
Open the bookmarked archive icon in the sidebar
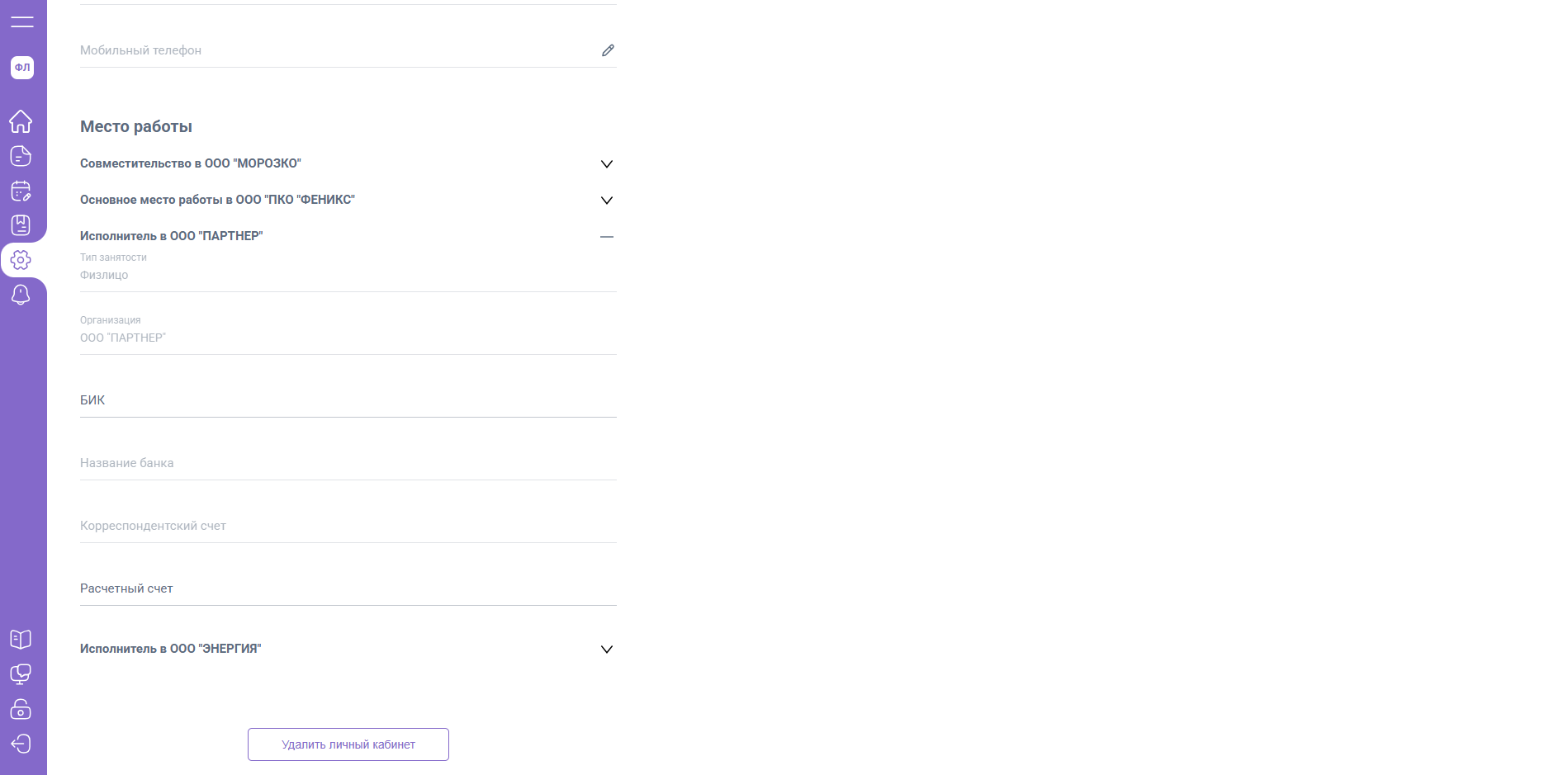coord(21,225)
